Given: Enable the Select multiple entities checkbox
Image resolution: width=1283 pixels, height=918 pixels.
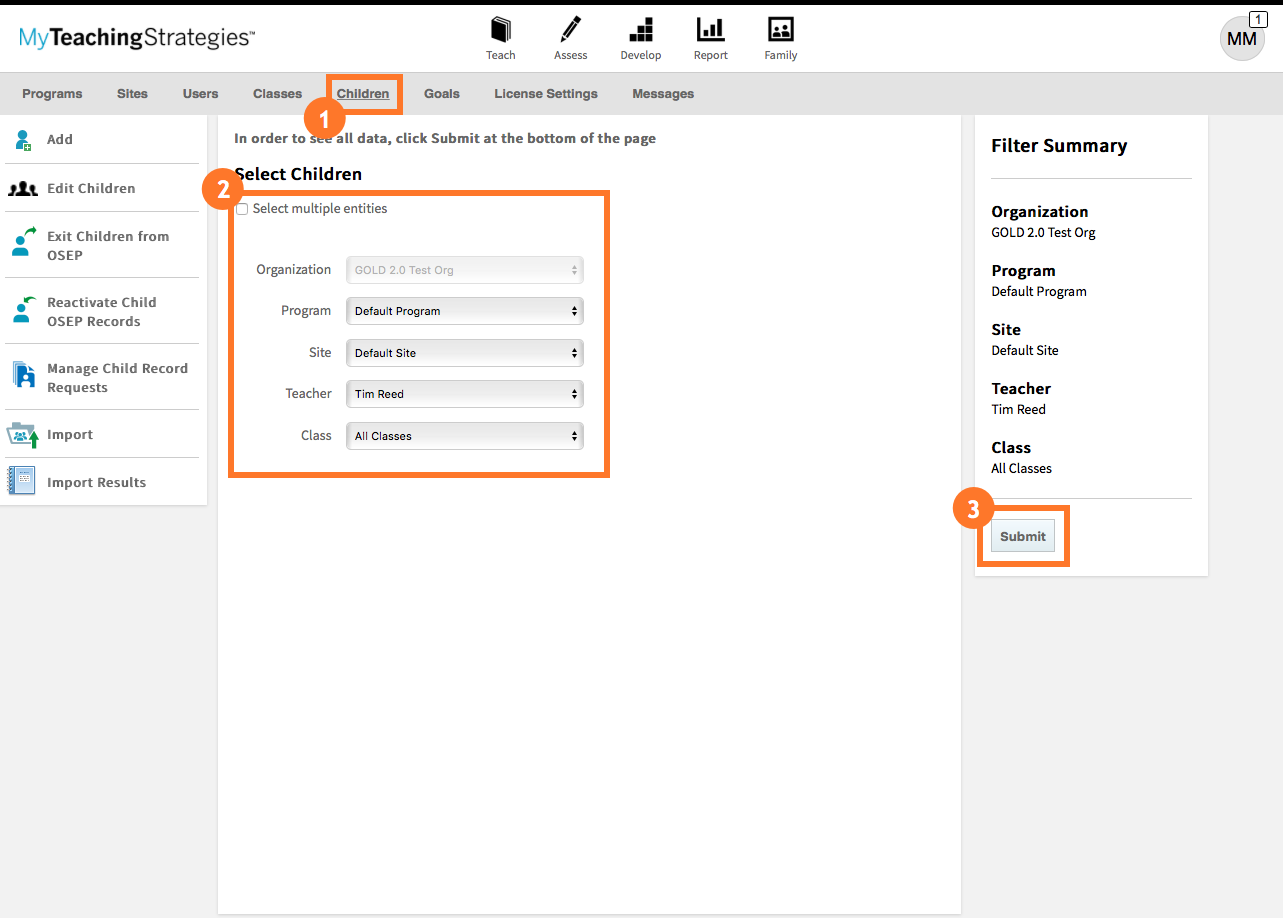Looking at the screenshot, I should click(x=240, y=208).
